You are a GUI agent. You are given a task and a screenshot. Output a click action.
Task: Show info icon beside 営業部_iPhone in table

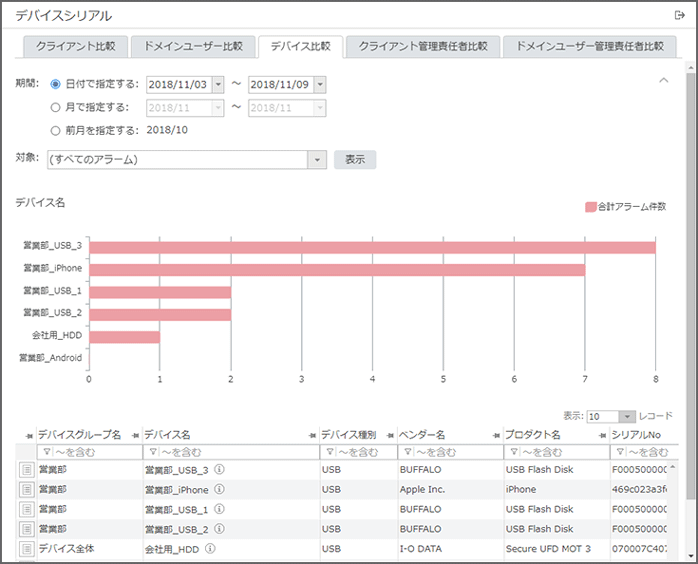click(x=219, y=489)
